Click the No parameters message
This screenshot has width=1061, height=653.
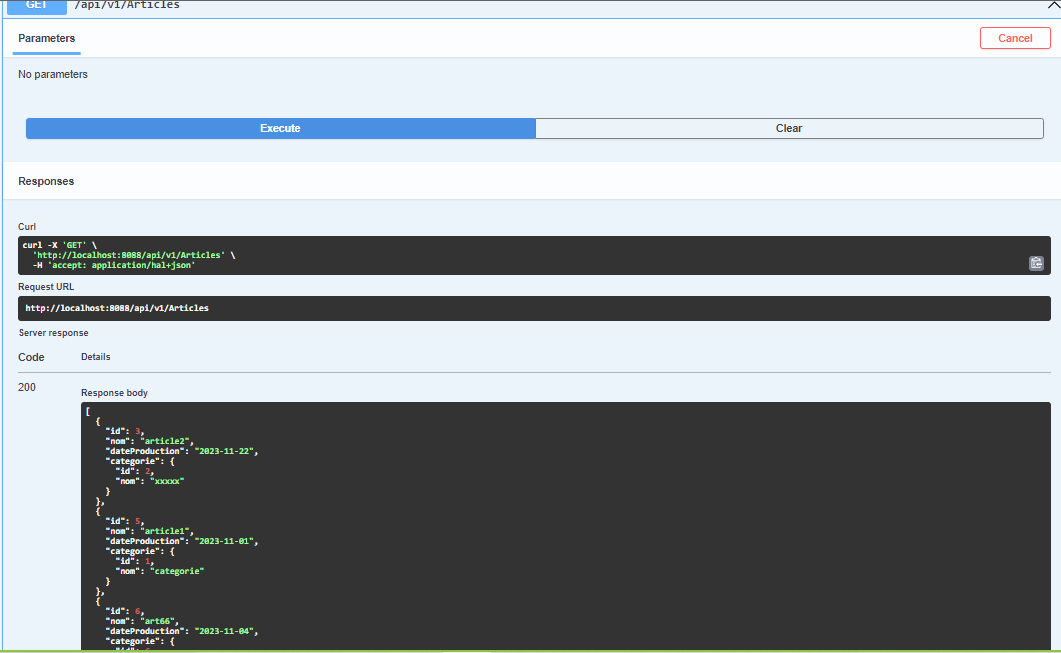[52, 74]
